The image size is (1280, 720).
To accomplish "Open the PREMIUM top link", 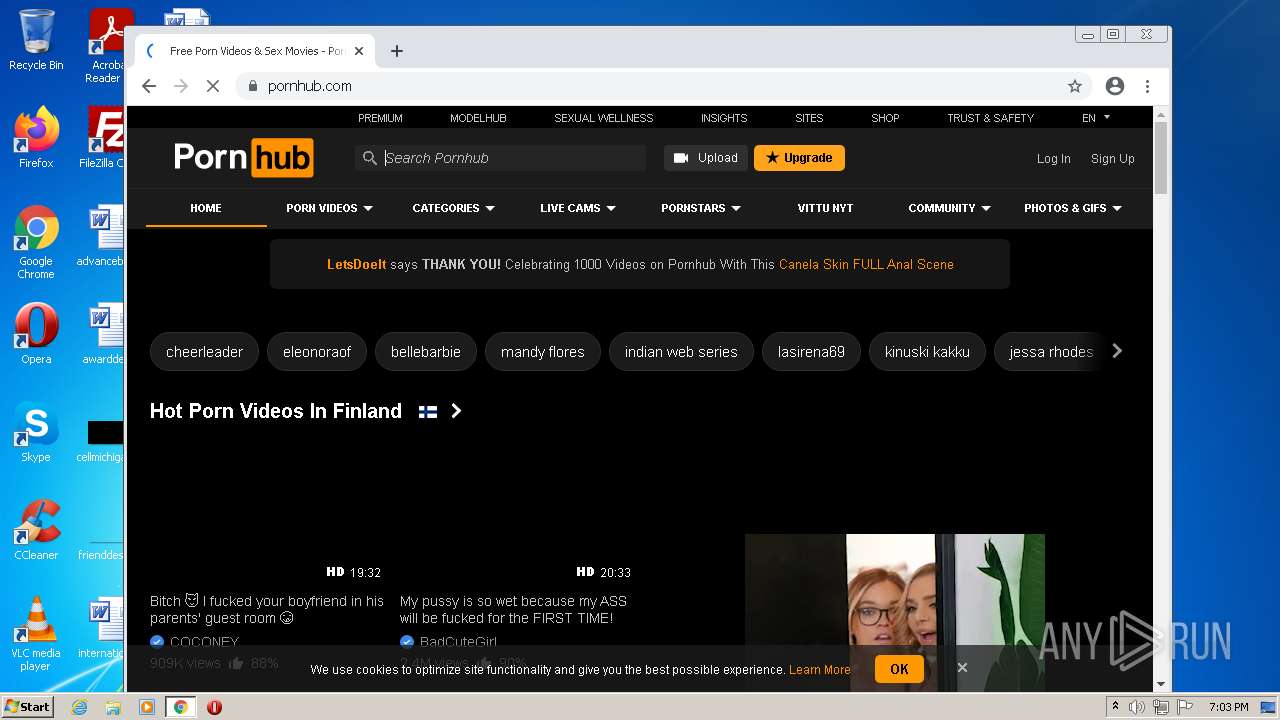I will pos(380,118).
